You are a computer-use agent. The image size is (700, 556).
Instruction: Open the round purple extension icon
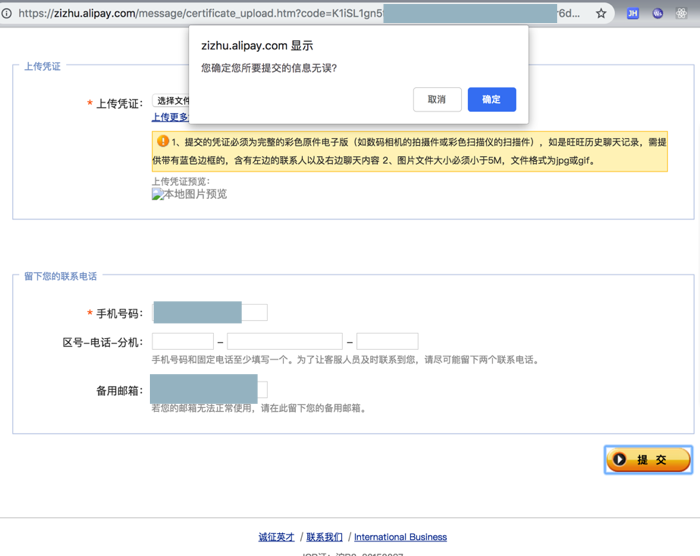pyautogui.click(x=658, y=13)
